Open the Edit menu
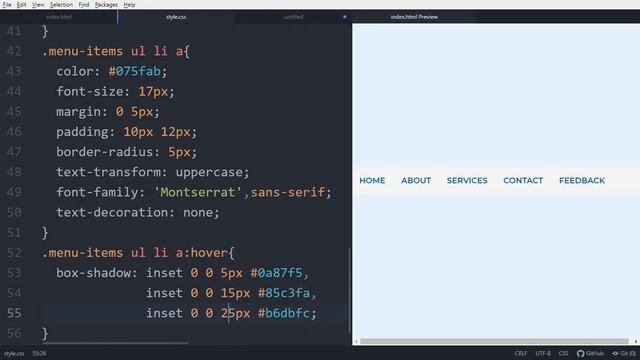Image resolution: width=640 pixels, height=360 pixels. (x=21, y=5)
